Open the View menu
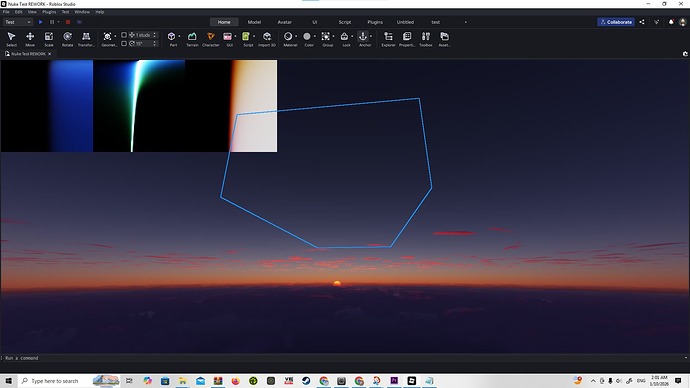690x388 pixels. 32,12
